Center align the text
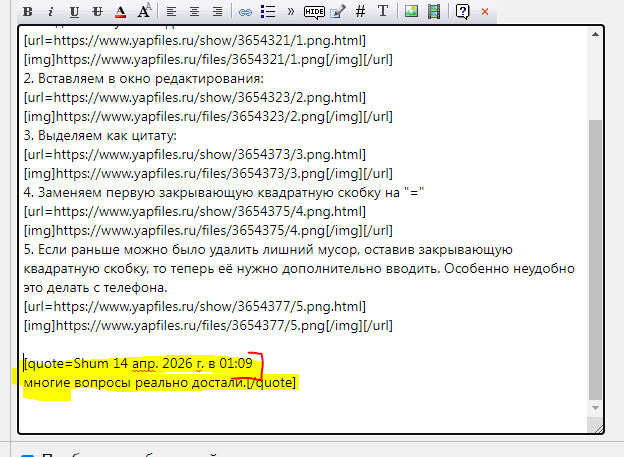Screen dimensions: 624x457 click(x=194, y=12)
